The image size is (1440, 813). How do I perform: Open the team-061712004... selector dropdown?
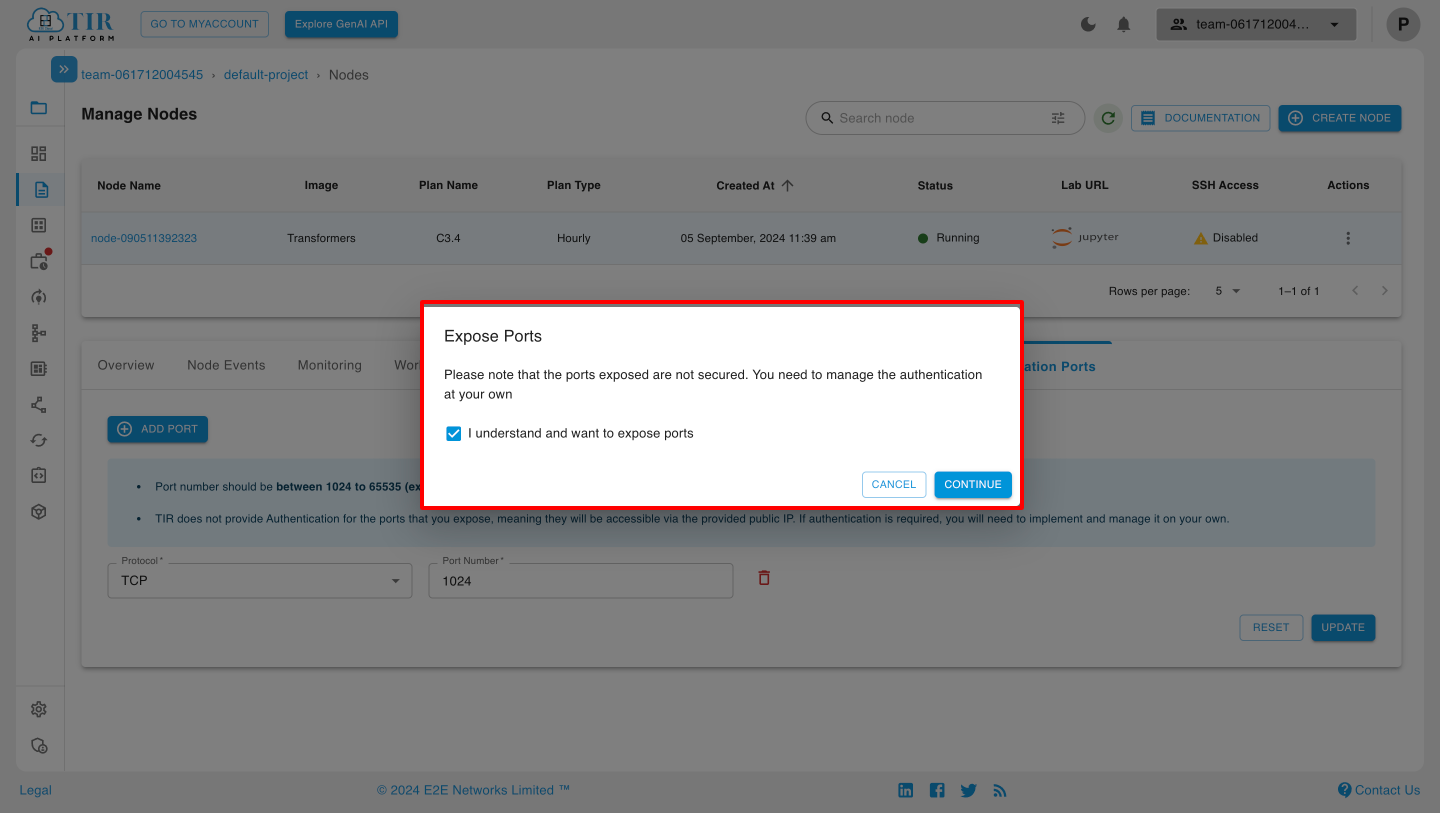coord(1256,24)
